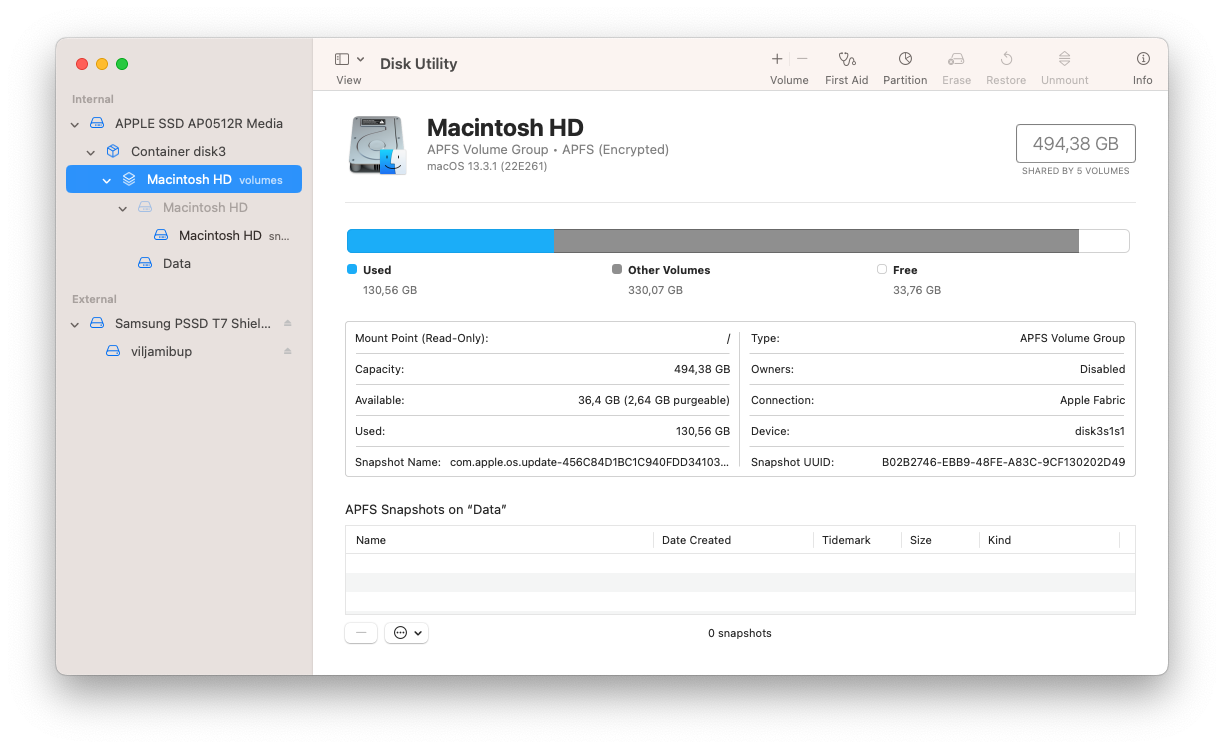Collapse Samsung PSSD T7 Shield disk
This screenshot has height=749, width=1224.
[75, 324]
